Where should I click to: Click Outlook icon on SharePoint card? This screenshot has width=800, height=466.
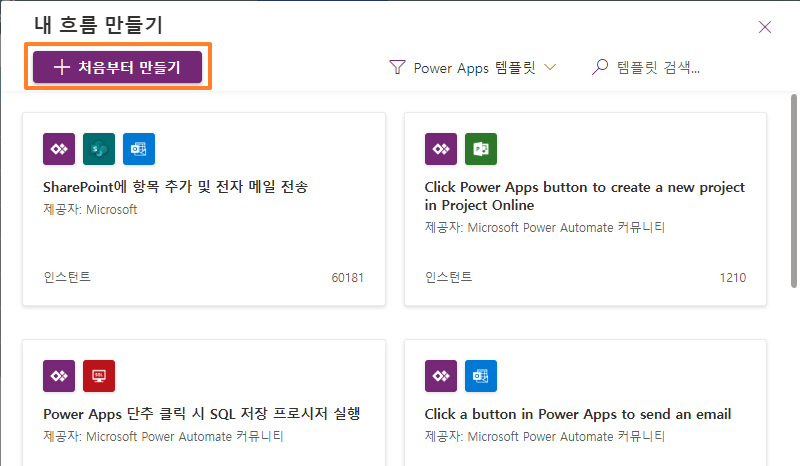tap(139, 149)
